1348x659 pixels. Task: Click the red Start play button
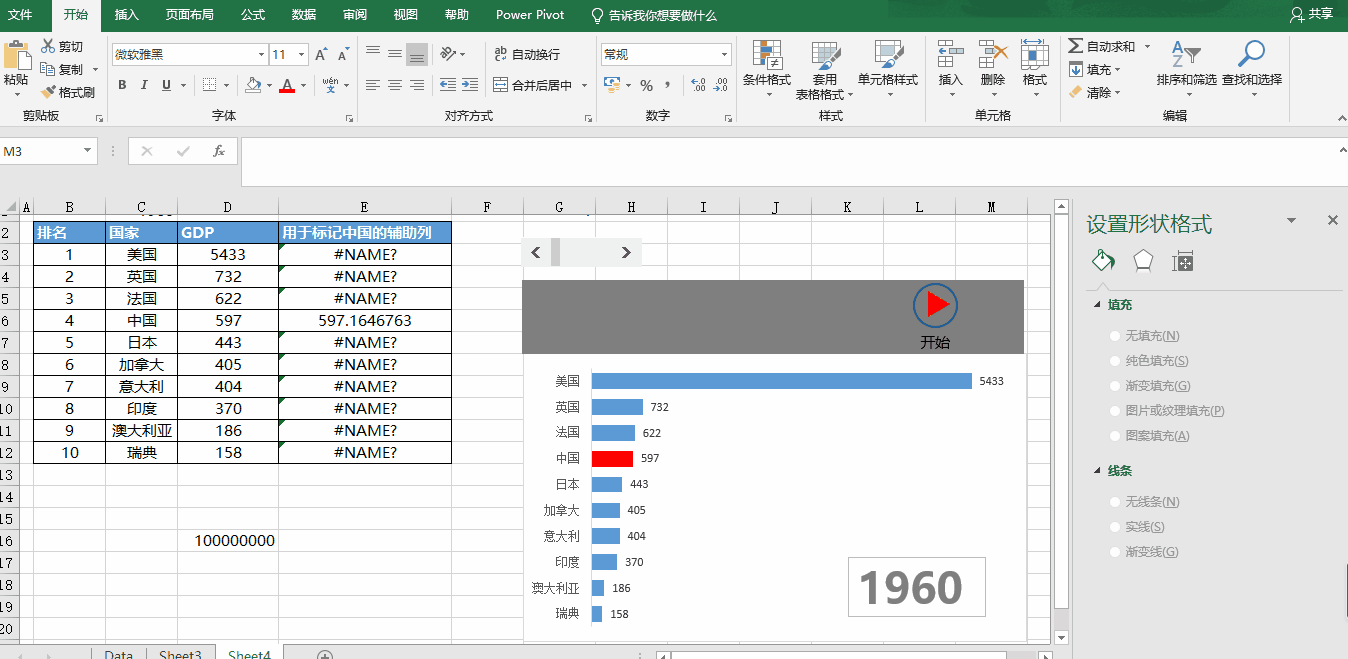(935, 304)
